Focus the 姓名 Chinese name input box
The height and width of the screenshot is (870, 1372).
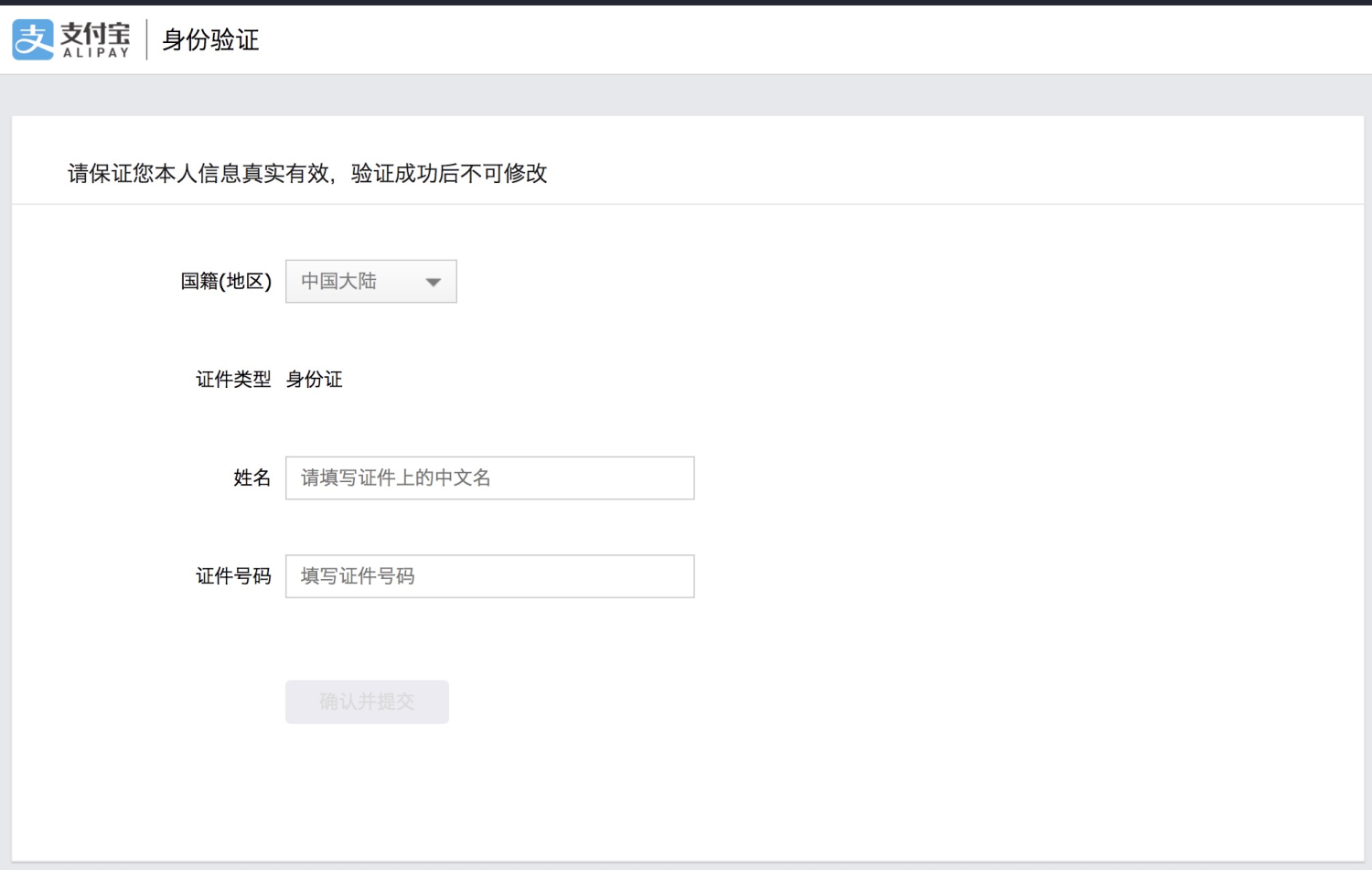click(x=489, y=478)
